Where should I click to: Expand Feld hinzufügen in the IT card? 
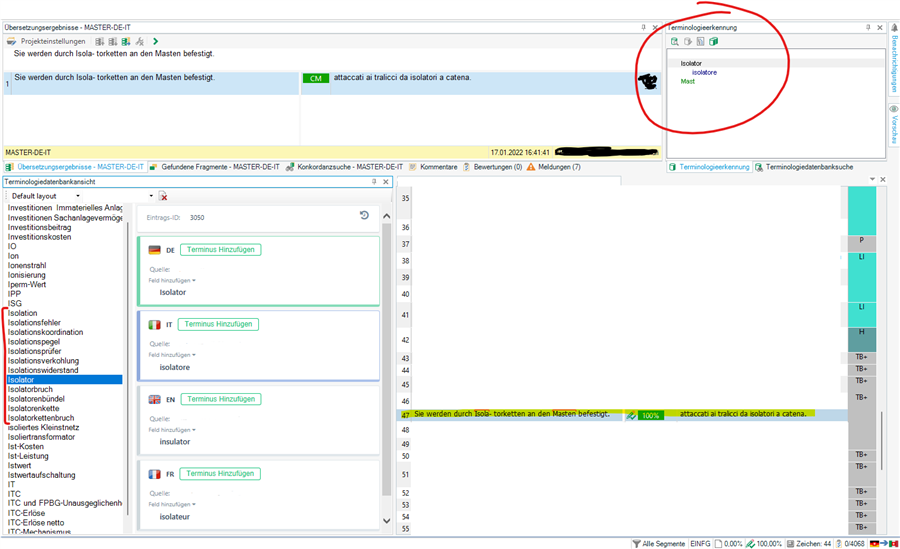coord(172,355)
